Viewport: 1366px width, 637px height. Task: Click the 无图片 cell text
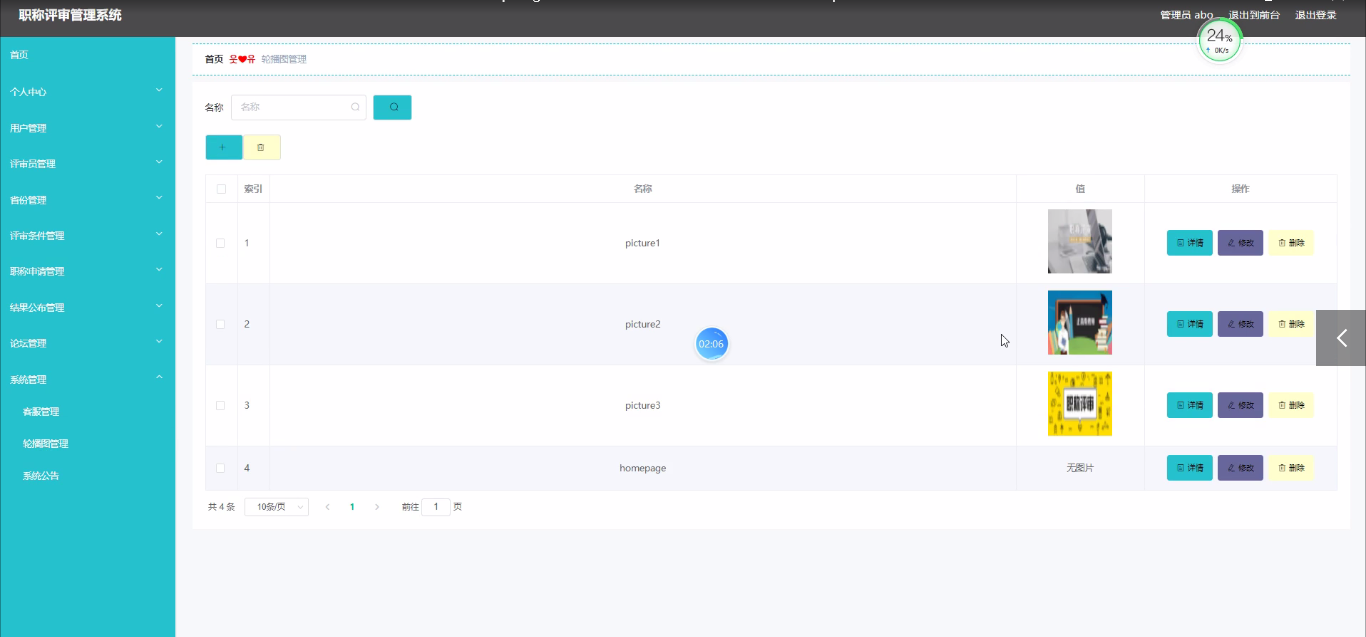point(1080,468)
